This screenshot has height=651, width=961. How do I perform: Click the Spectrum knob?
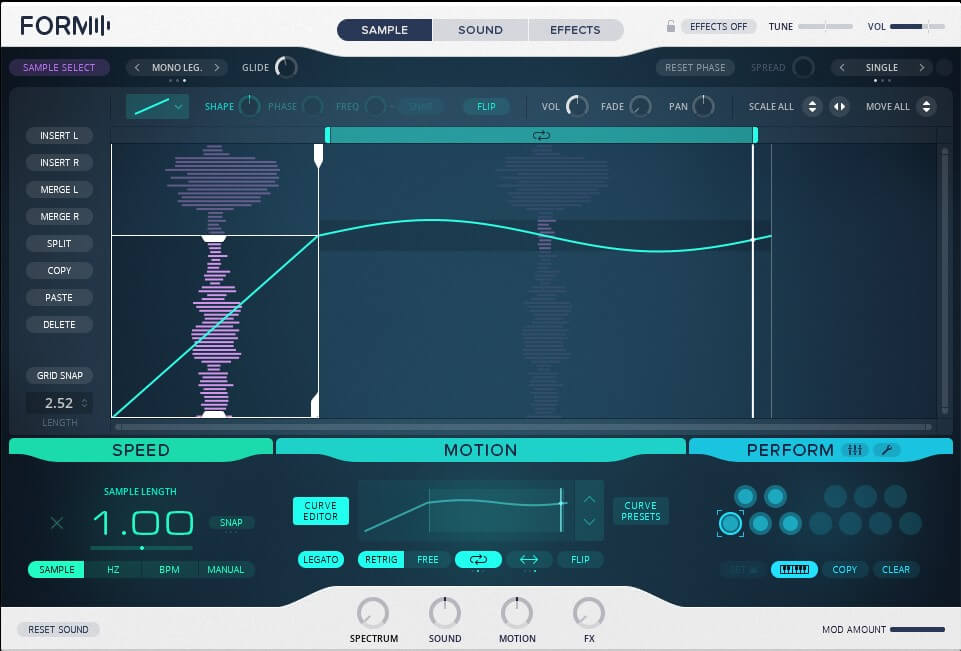point(373,612)
